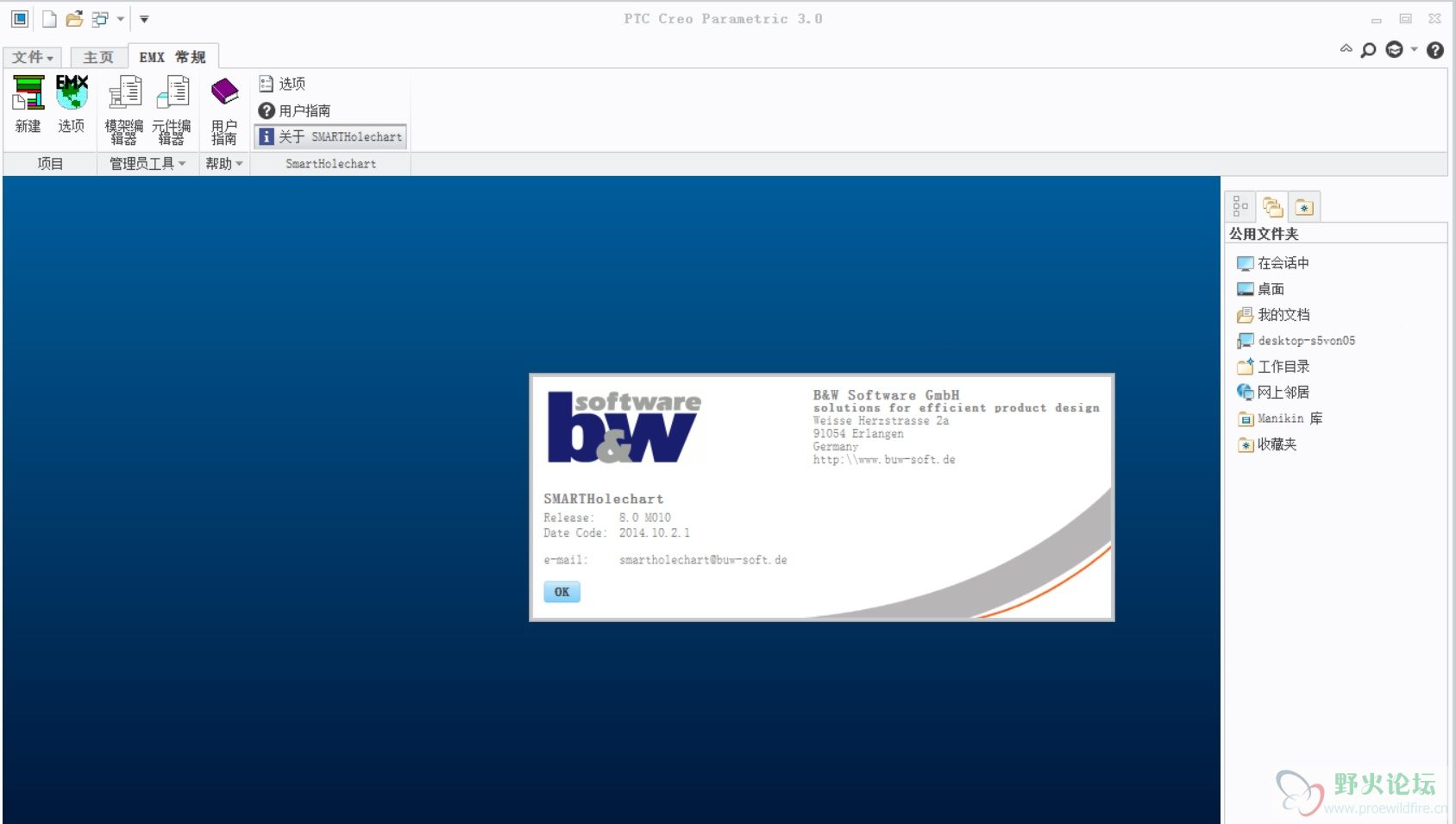Open SmartHolechart 选项 options
The width and height of the screenshot is (1456, 824).
point(282,84)
